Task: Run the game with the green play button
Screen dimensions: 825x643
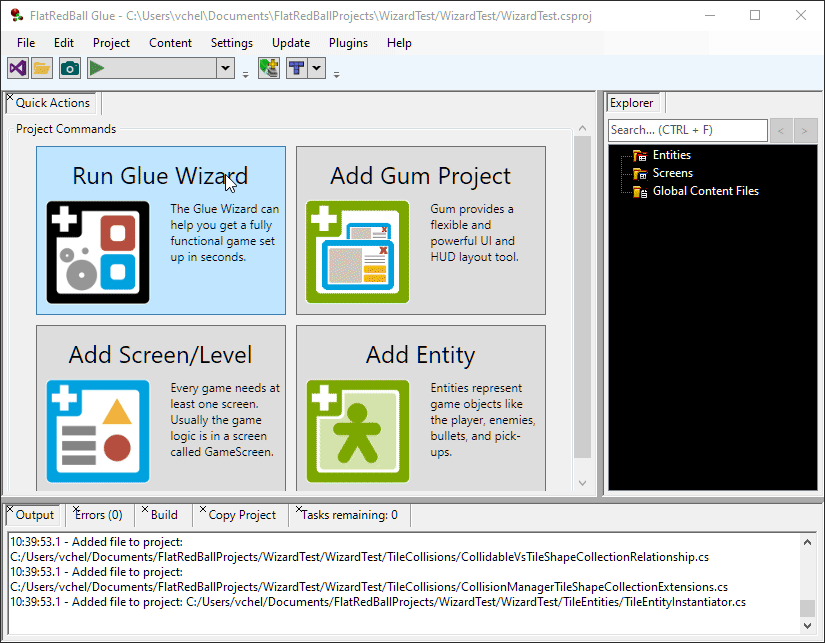Action: coord(97,68)
